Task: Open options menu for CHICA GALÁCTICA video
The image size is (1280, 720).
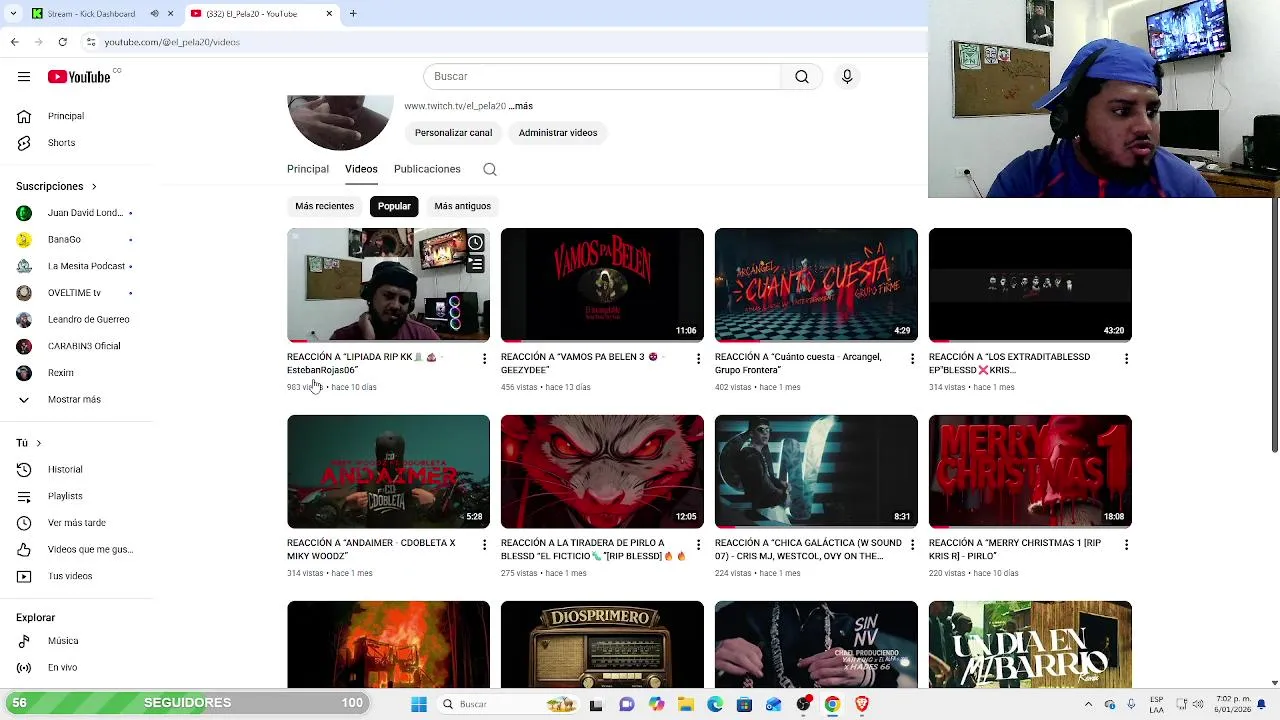Action: tap(912, 545)
